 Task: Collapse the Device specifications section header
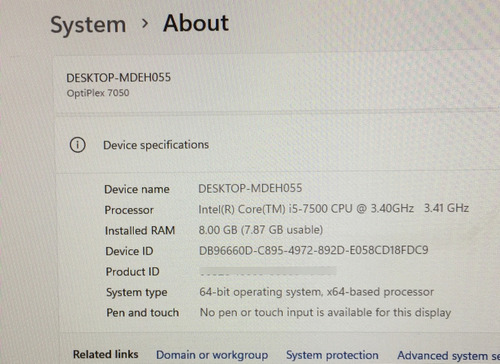tap(277, 145)
